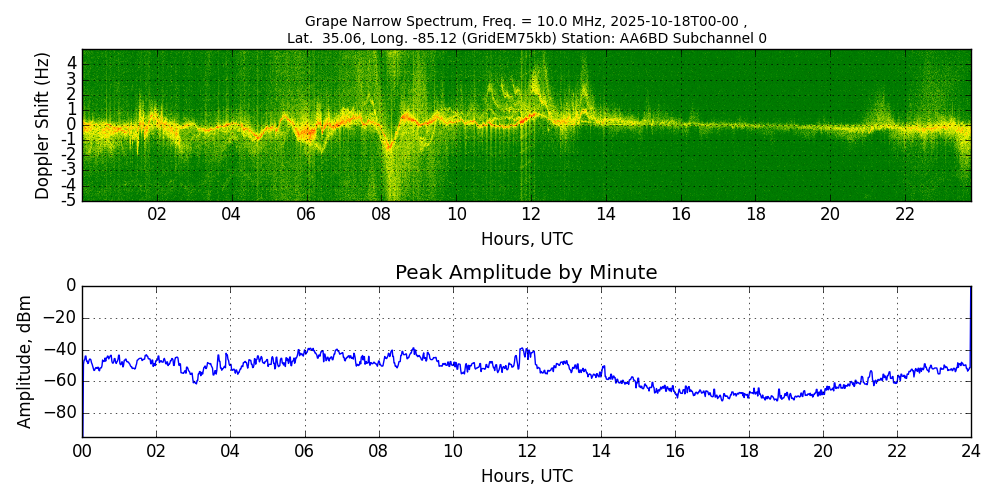Image resolution: width=1000 pixels, height=500 pixels.
Task: Click 'Hours, UTC' label below the spectrogram
Action: pyautogui.click(x=526, y=240)
